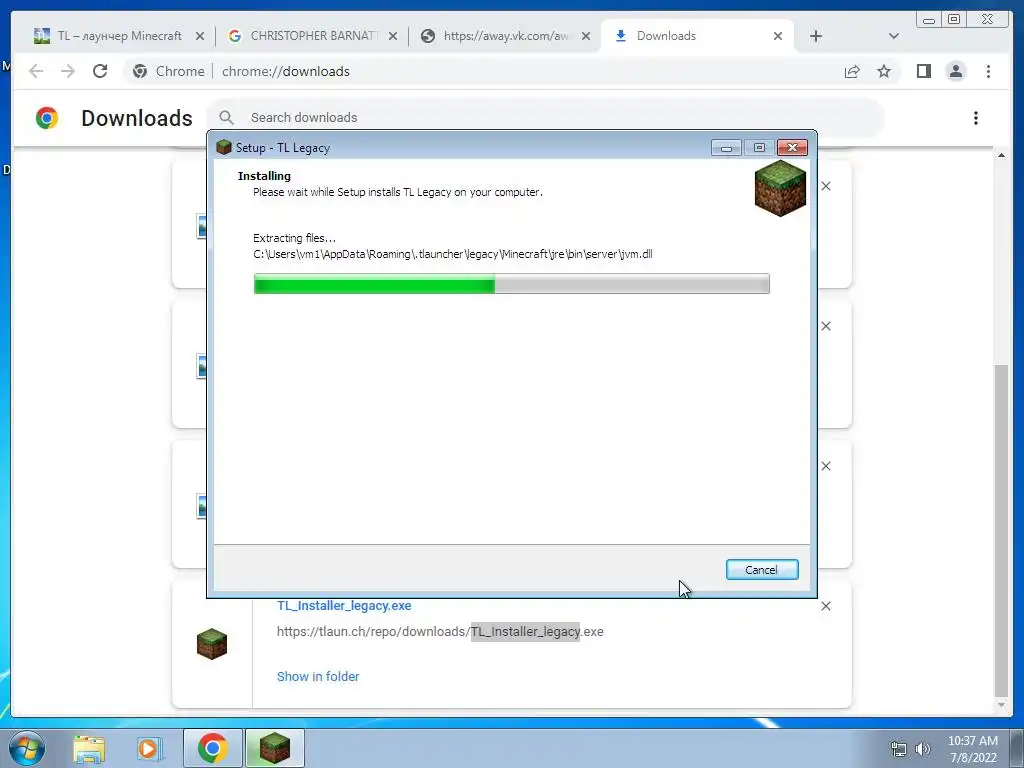Open Windows Explorer from the taskbar
This screenshot has height=768, width=1024.
point(89,748)
